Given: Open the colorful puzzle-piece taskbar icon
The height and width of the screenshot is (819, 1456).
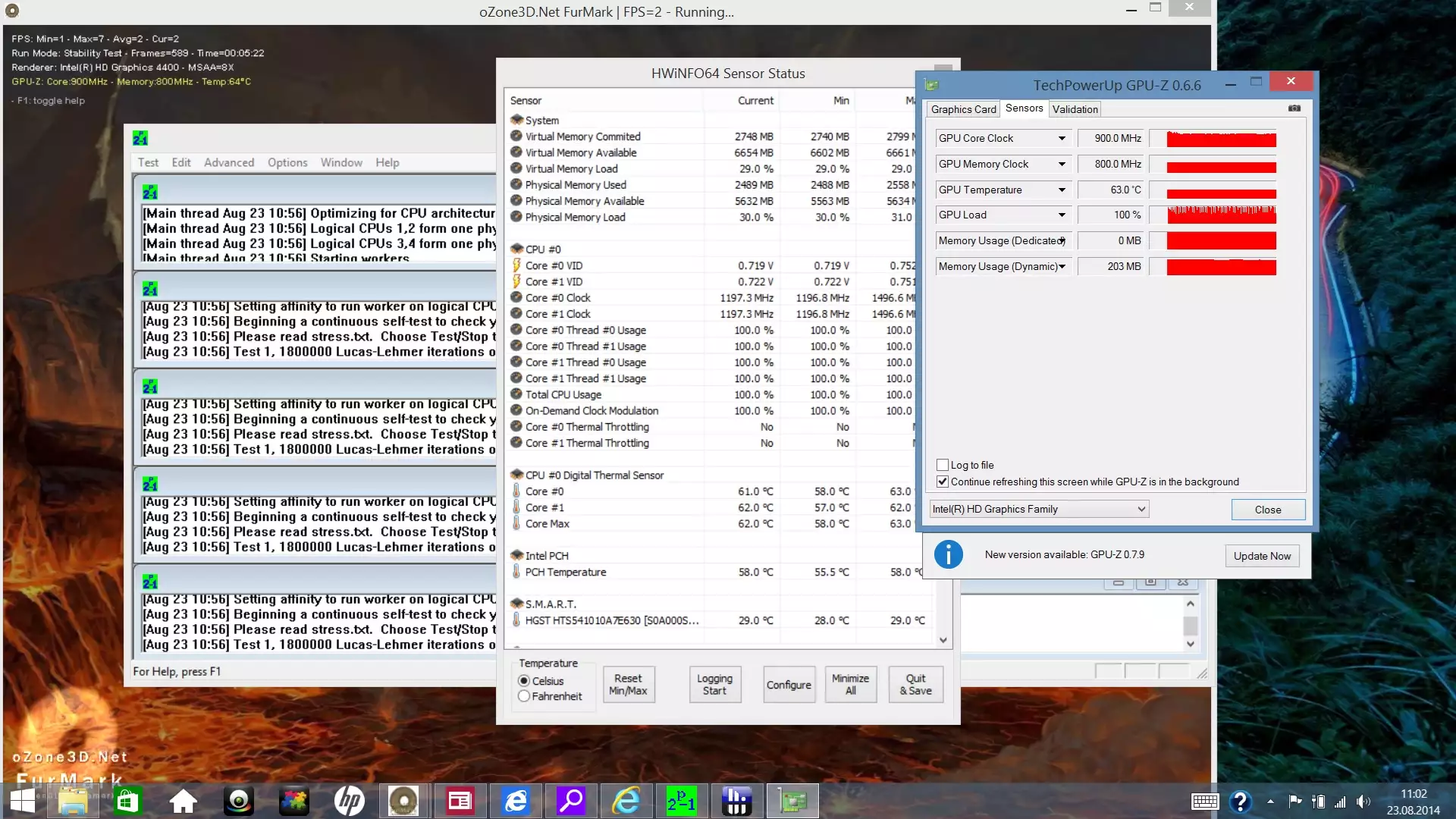Looking at the screenshot, I should (293, 801).
